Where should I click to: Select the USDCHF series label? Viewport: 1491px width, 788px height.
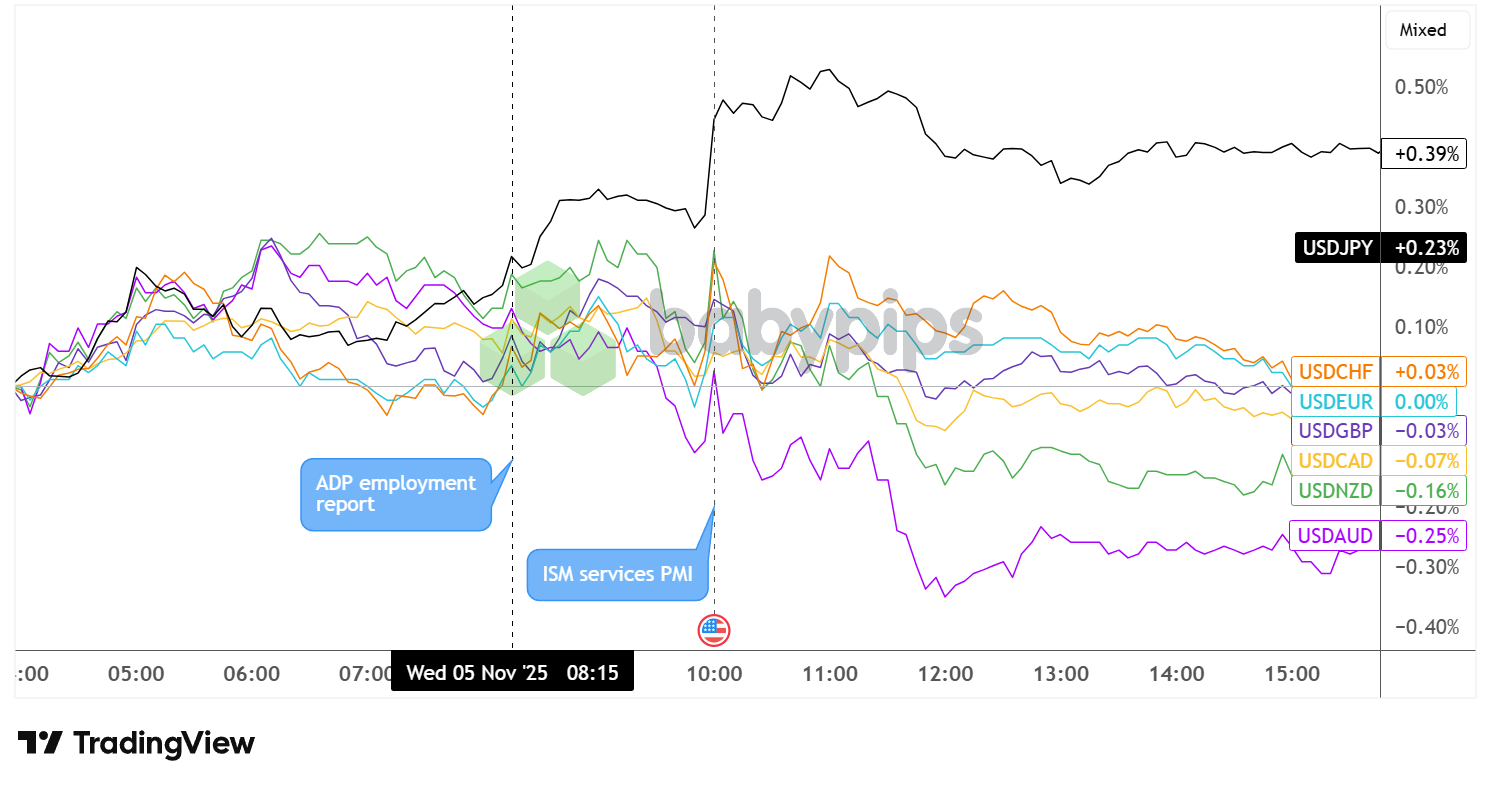(1336, 372)
